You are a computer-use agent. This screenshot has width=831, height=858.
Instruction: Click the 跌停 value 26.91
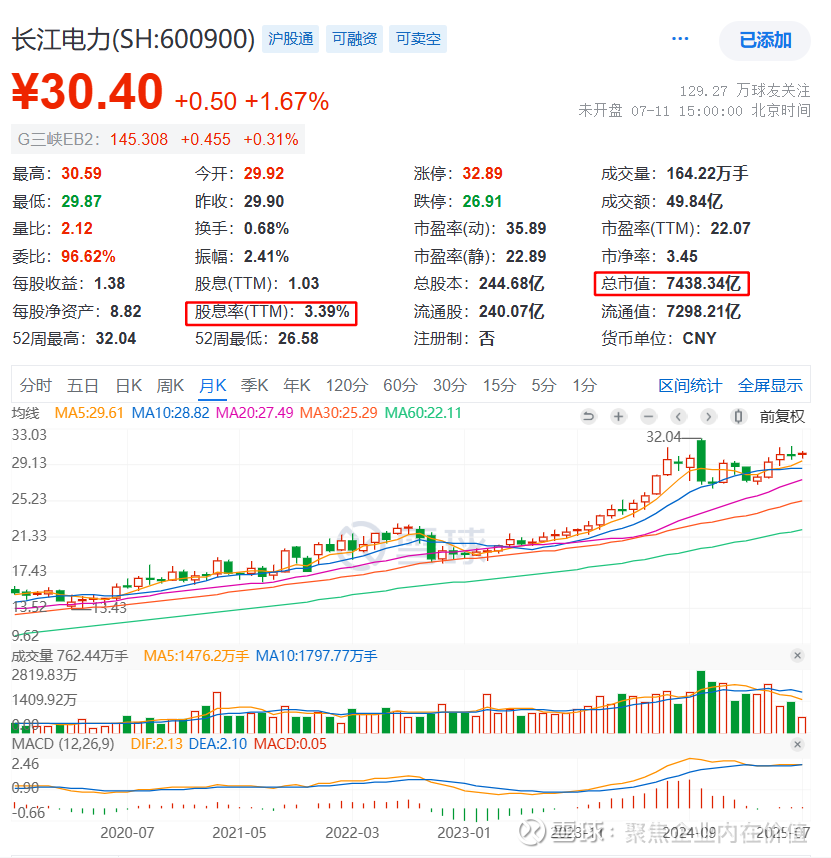tap(482, 201)
